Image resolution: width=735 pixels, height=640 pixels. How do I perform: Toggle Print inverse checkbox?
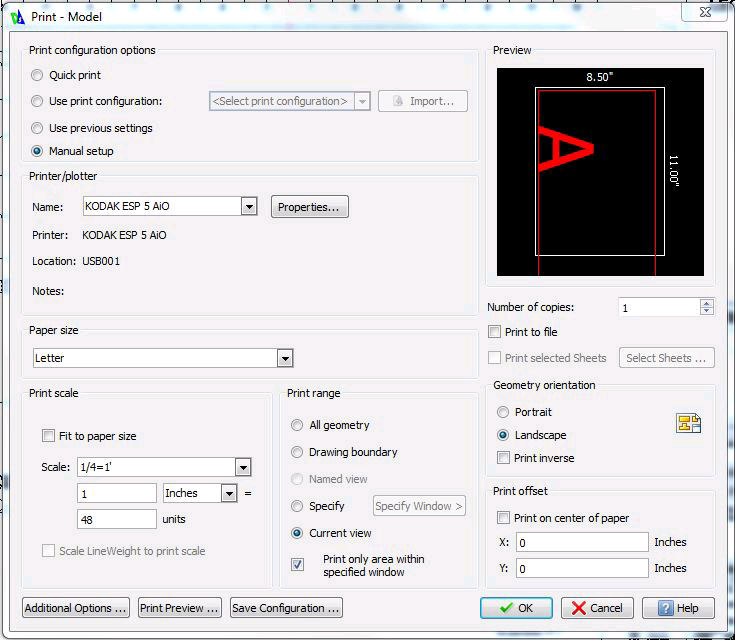pos(503,458)
